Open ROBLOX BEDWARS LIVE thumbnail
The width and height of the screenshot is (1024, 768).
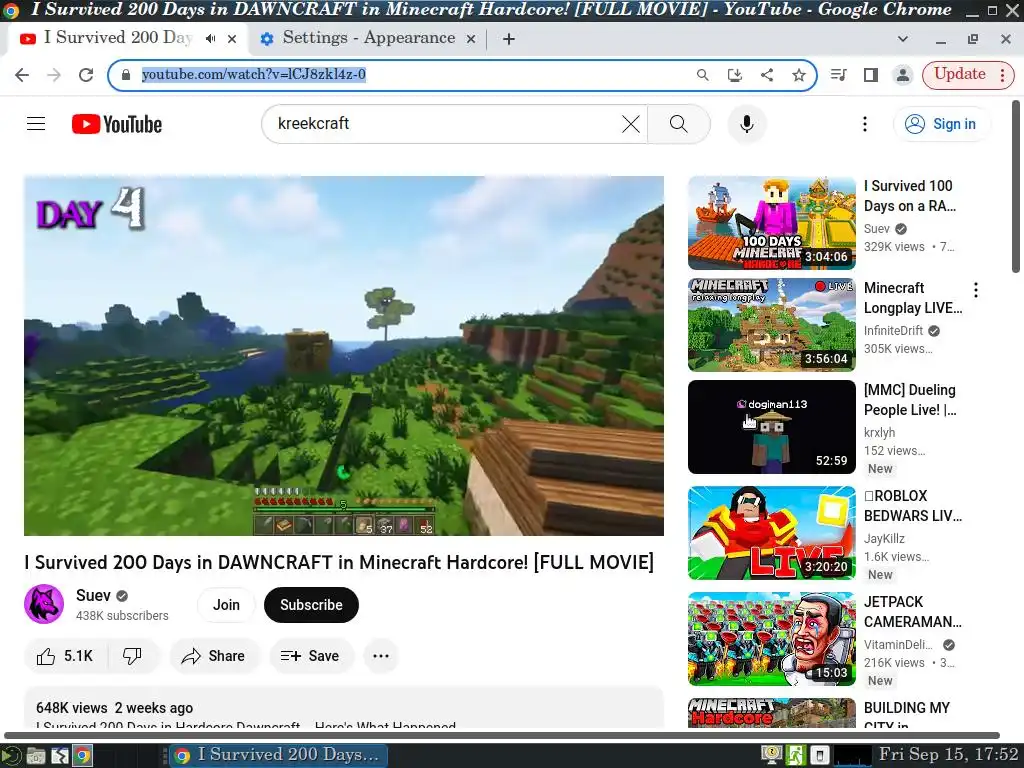[771, 533]
